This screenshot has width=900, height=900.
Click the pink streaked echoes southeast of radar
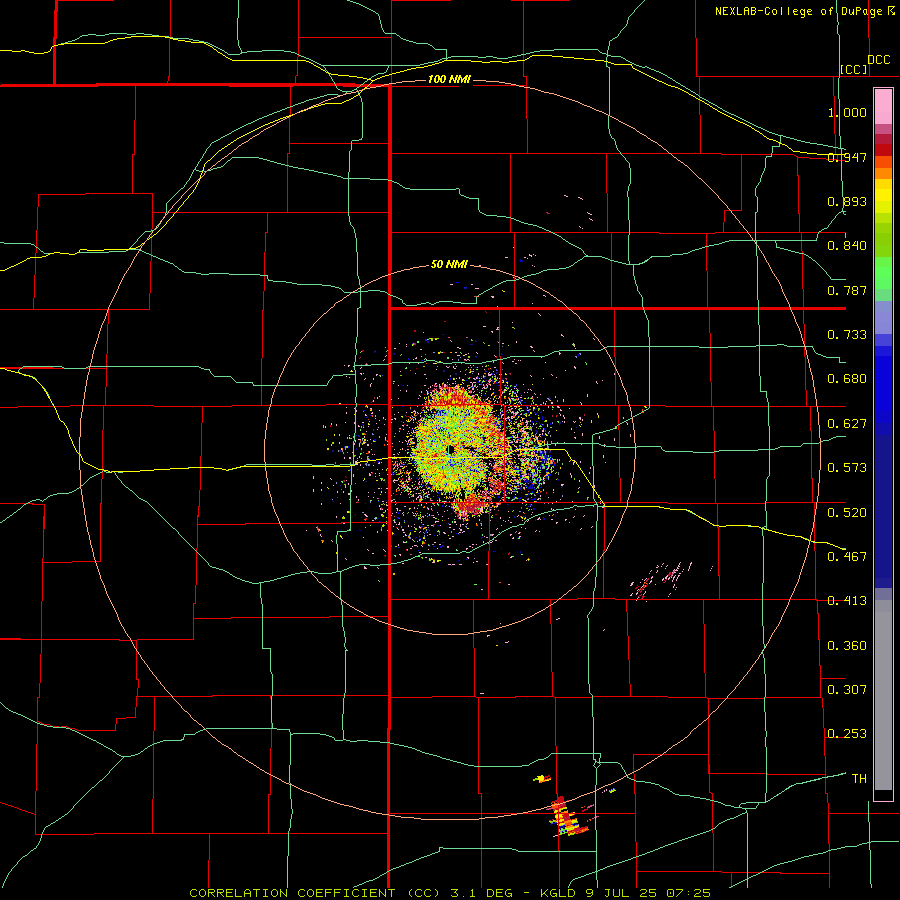pos(663,580)
